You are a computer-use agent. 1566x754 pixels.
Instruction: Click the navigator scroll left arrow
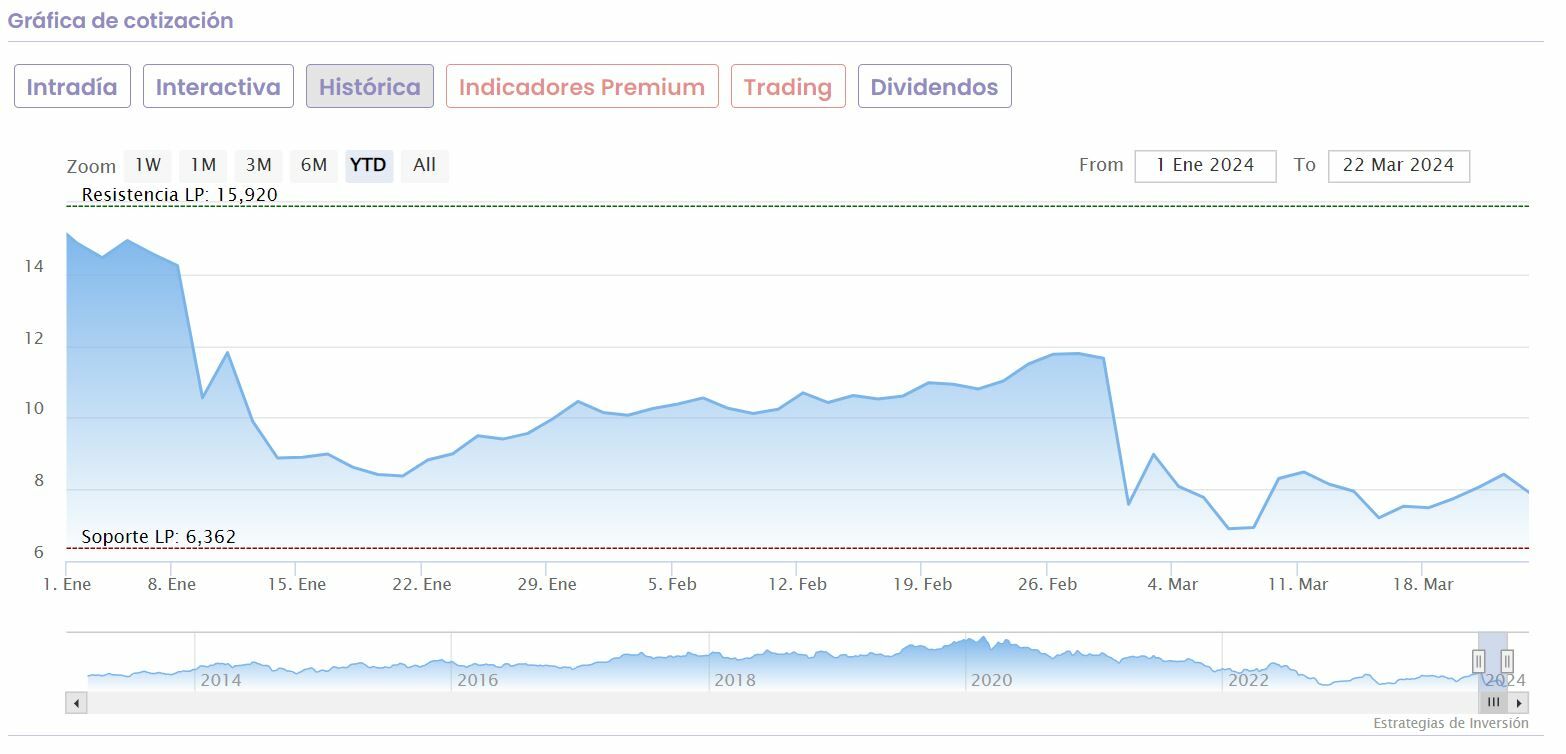76,703
